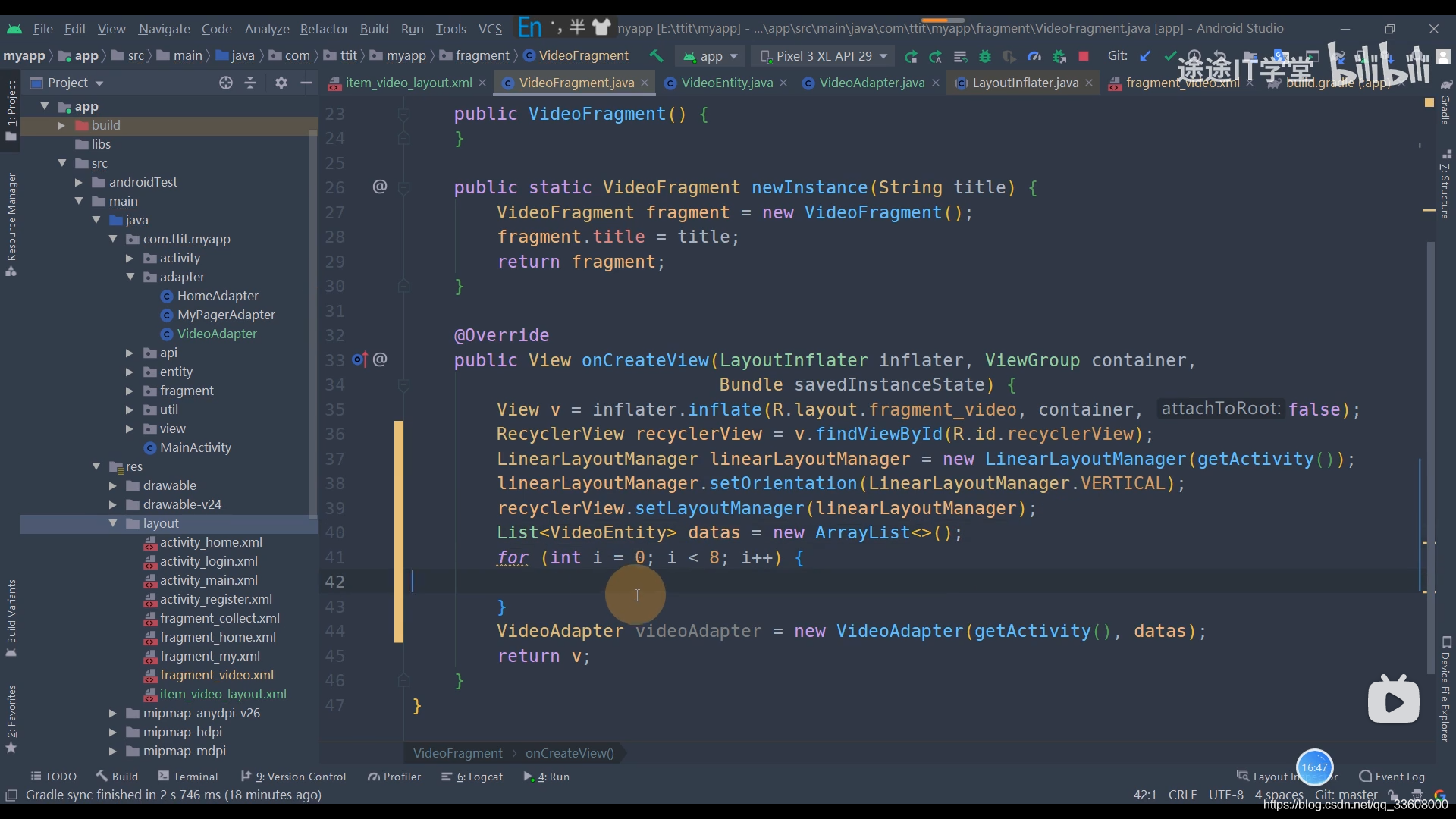Click the VideoFragment breadcrumb in path bar

[576, 55]
